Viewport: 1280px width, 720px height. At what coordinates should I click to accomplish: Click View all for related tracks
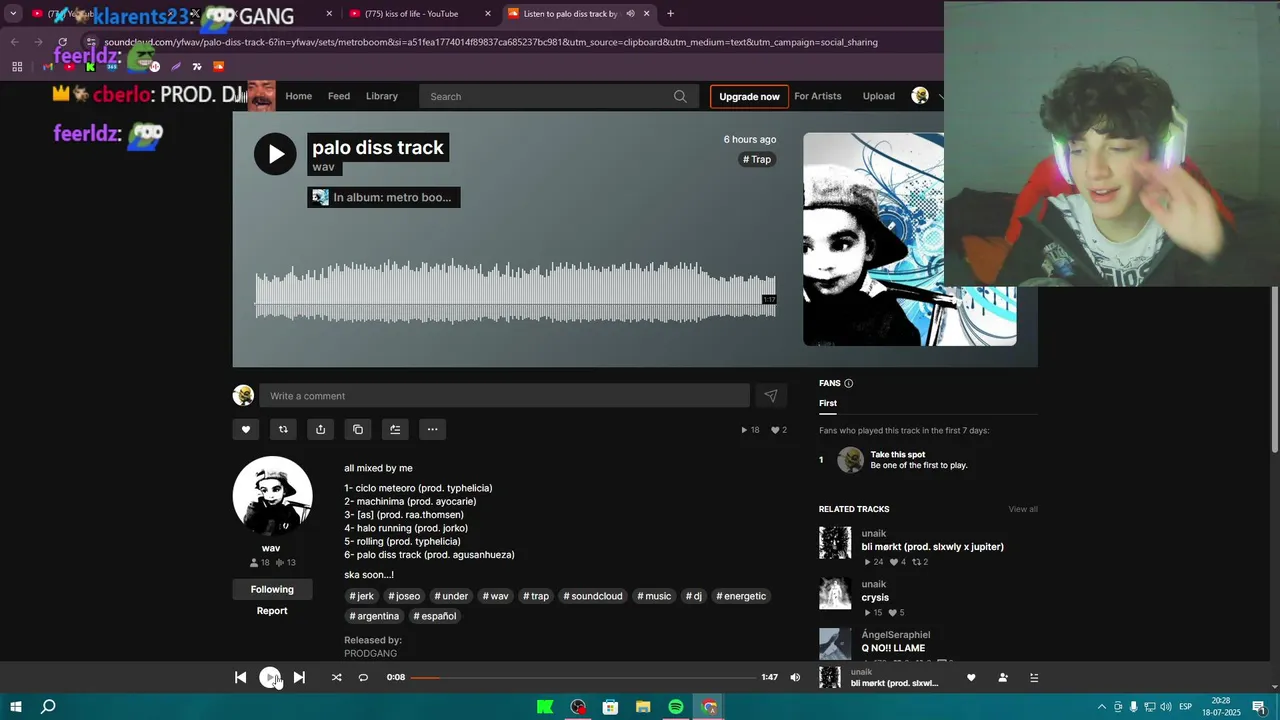pyautogui.click(x=1023, y=509)
